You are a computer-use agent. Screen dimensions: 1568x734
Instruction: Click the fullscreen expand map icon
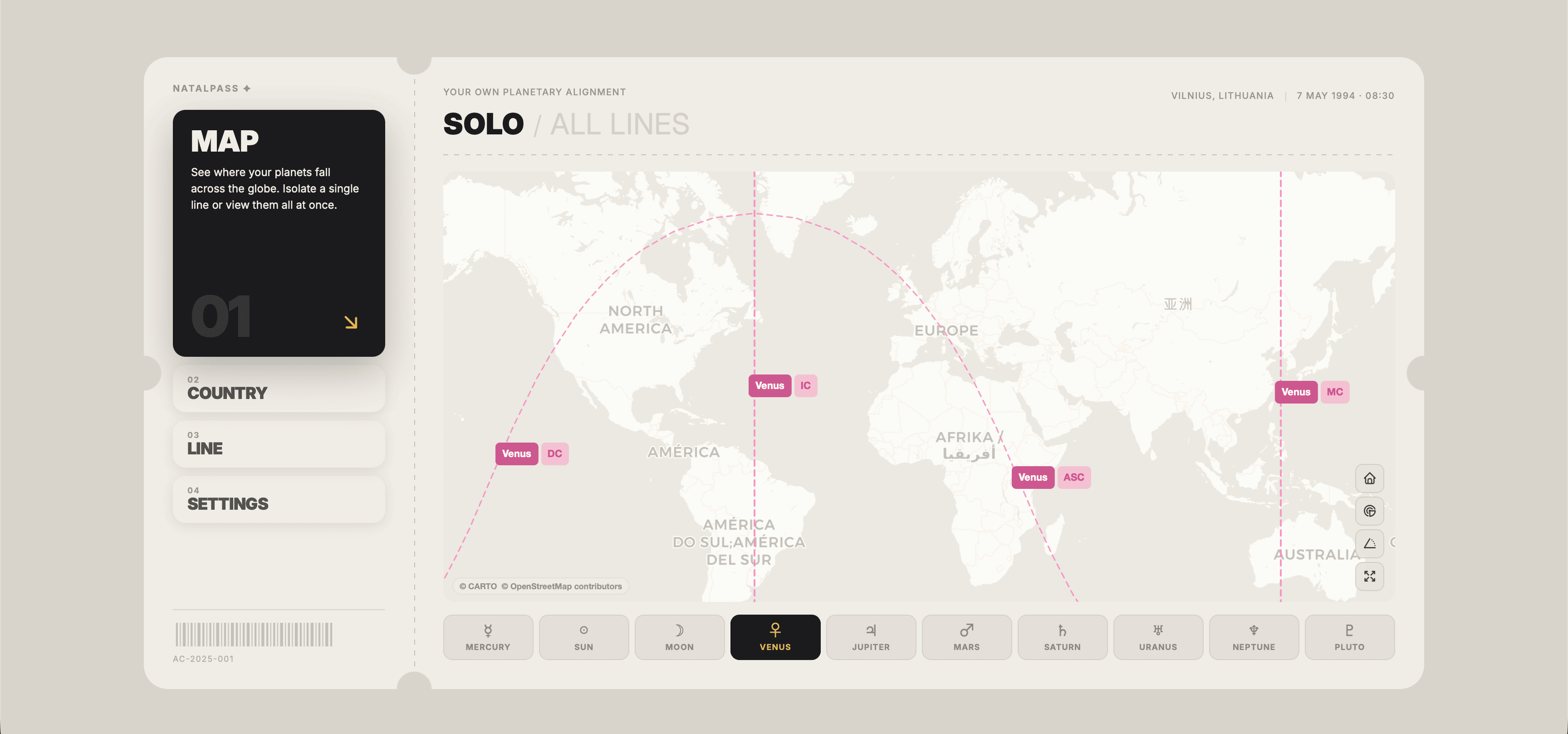pos(1370,576)
